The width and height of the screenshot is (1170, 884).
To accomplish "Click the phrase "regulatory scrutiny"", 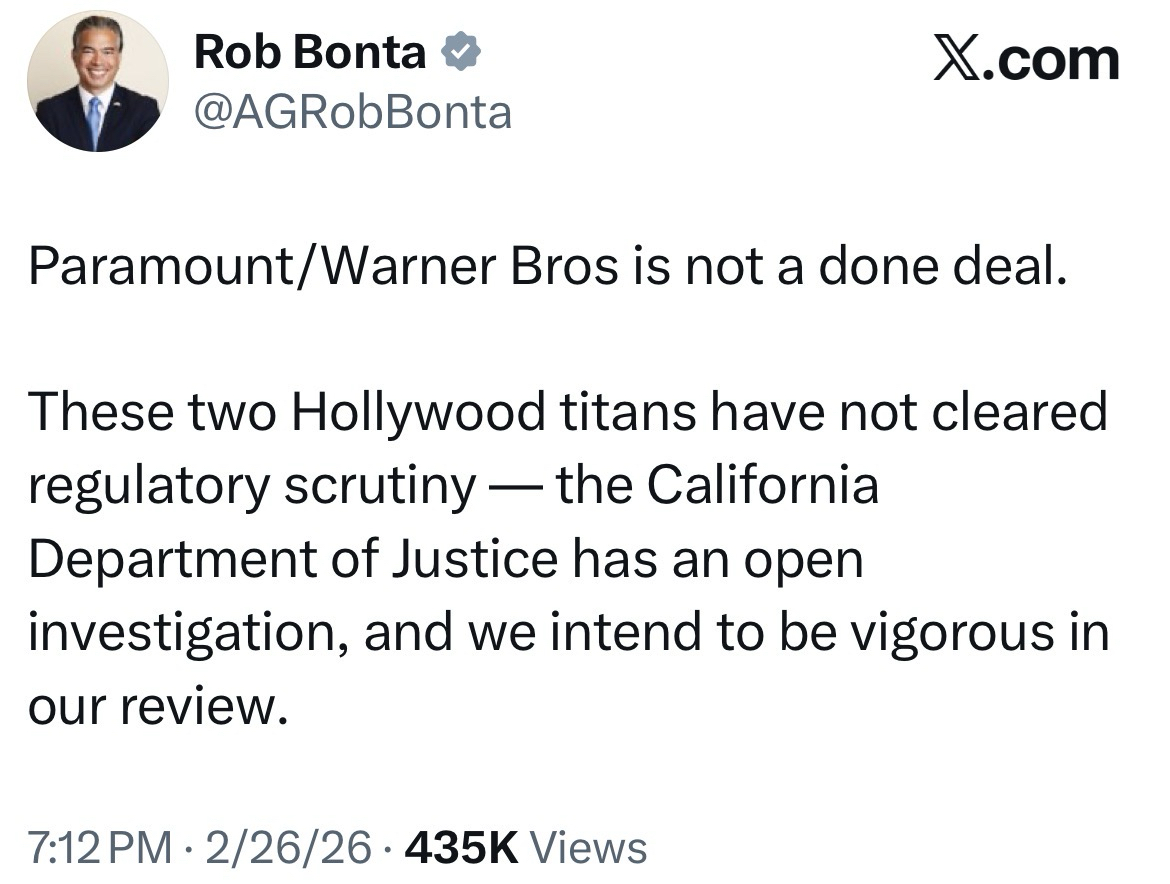I will [x=252, y=486].
